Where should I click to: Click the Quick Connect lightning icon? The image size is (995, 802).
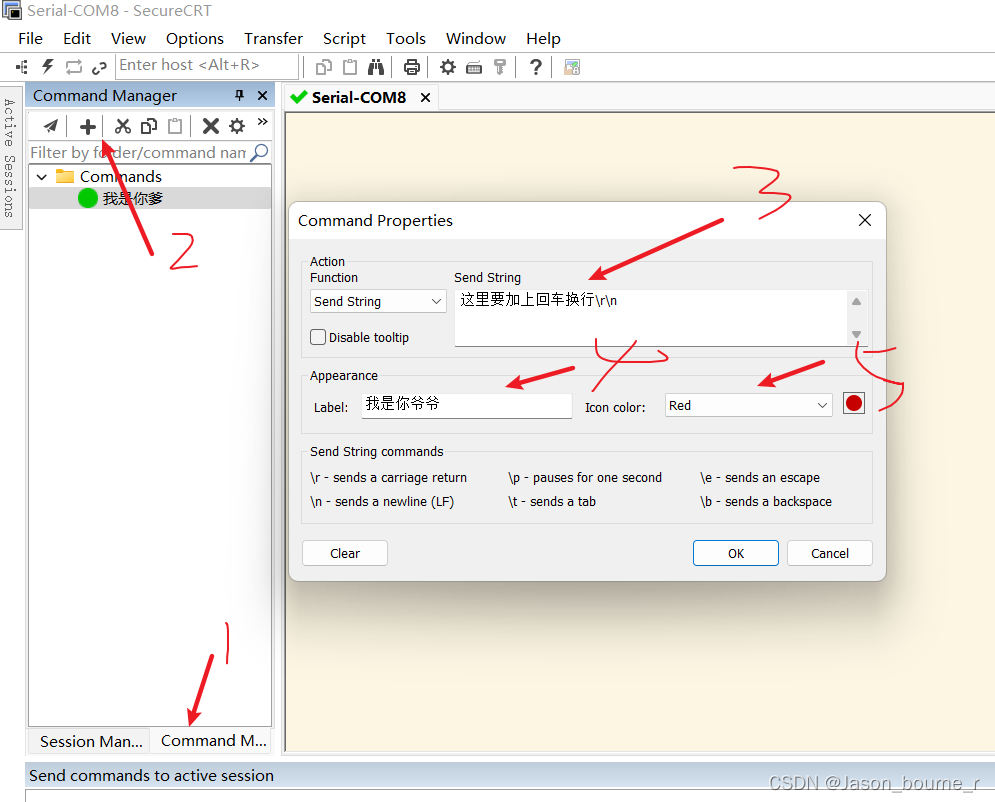pos(48,67)
